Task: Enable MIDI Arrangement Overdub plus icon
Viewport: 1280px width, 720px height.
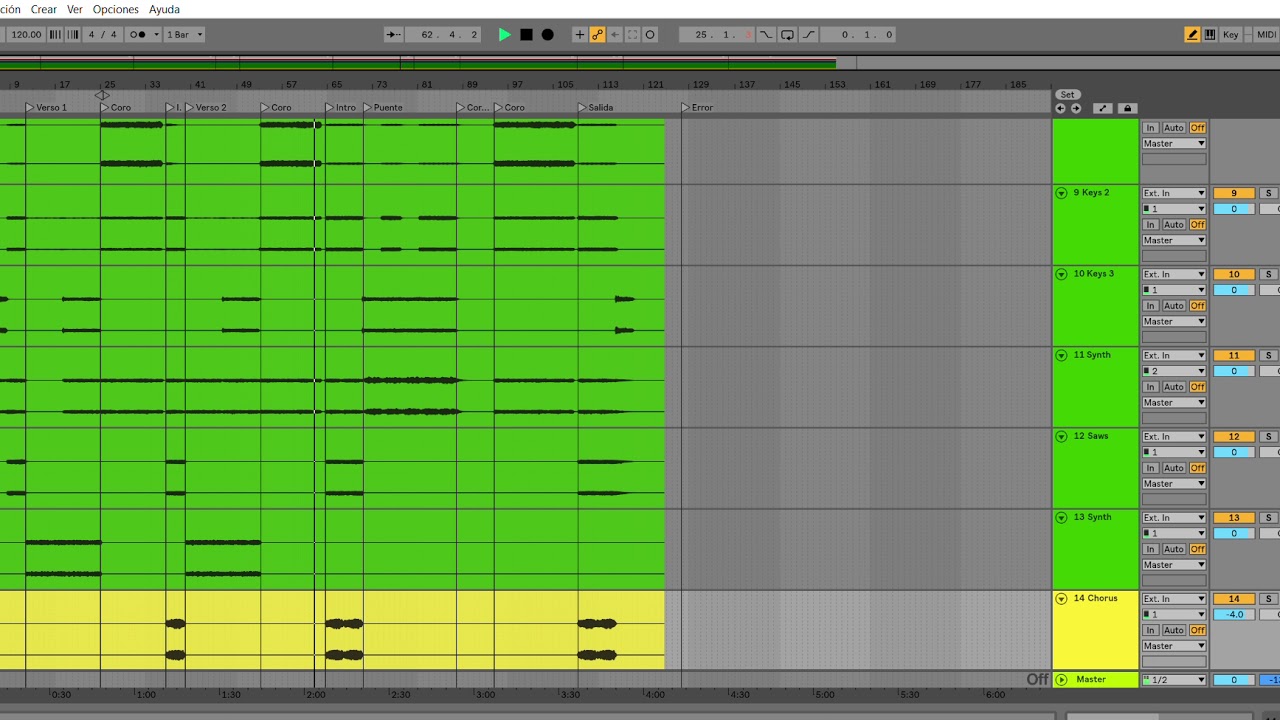Action: [579, 34]
